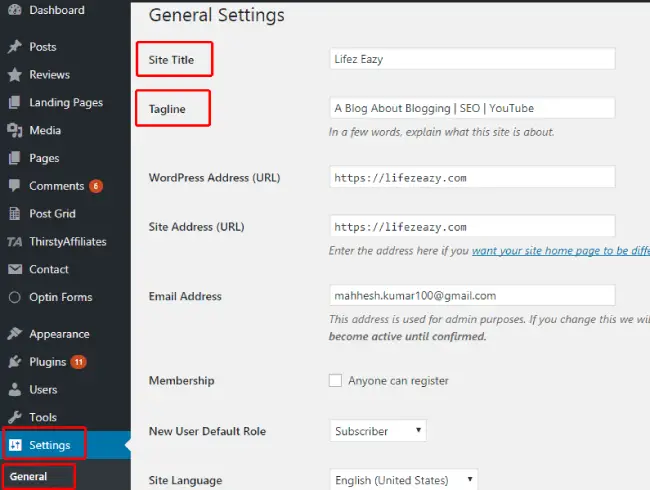650x490 pixels.
Task: Expand New User Default Role dropdown
Action: click(x=378, y=431)
